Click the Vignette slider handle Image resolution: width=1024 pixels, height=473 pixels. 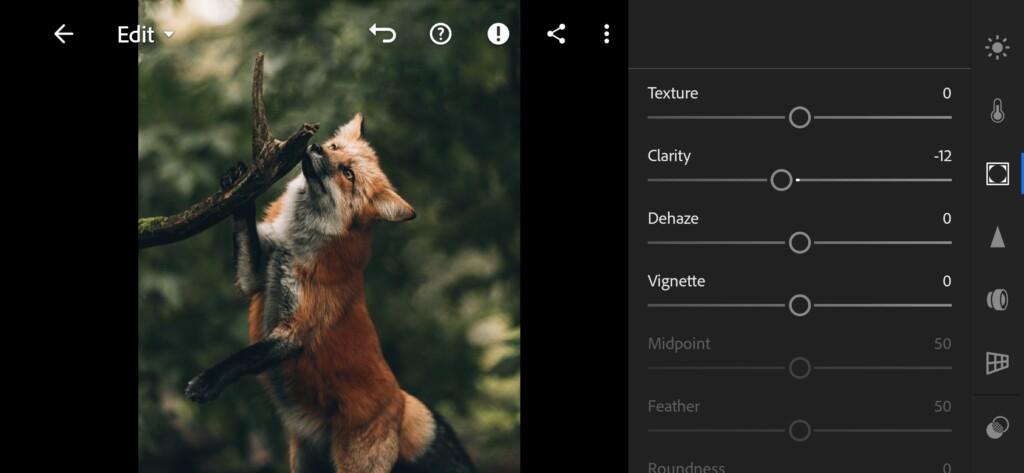tap(799, 306)
